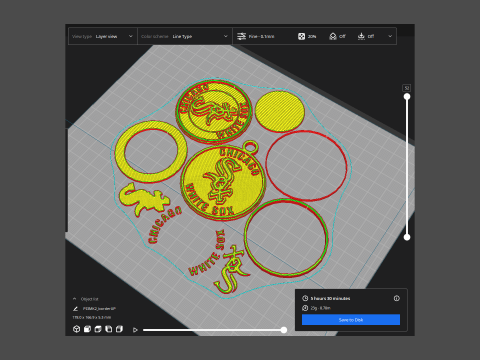Select the left side view icon
This screenshot has height=360, width=480.
pyautogui.click(x=108, y=329)
